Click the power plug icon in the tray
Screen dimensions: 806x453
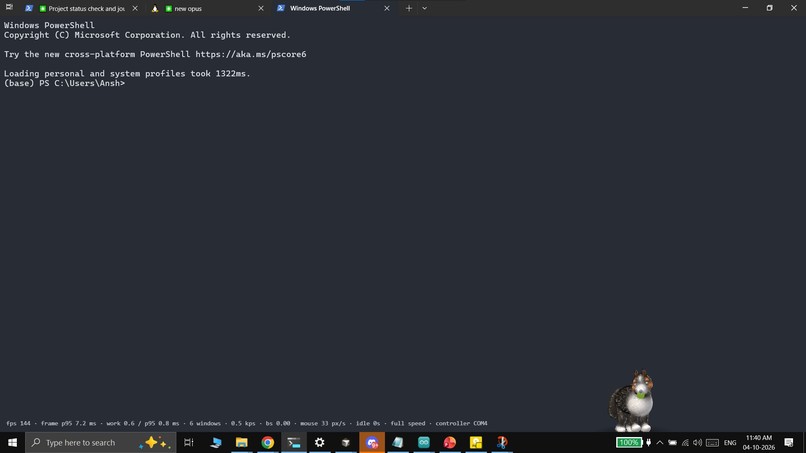point(648,442)
